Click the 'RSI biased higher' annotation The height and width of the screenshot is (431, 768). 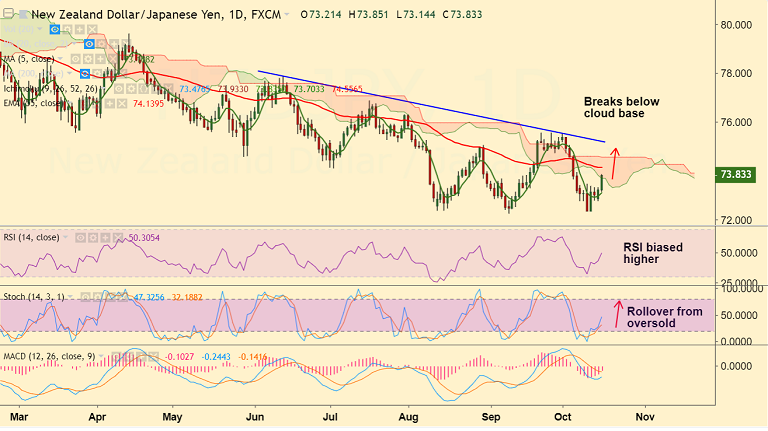[653, 253]
